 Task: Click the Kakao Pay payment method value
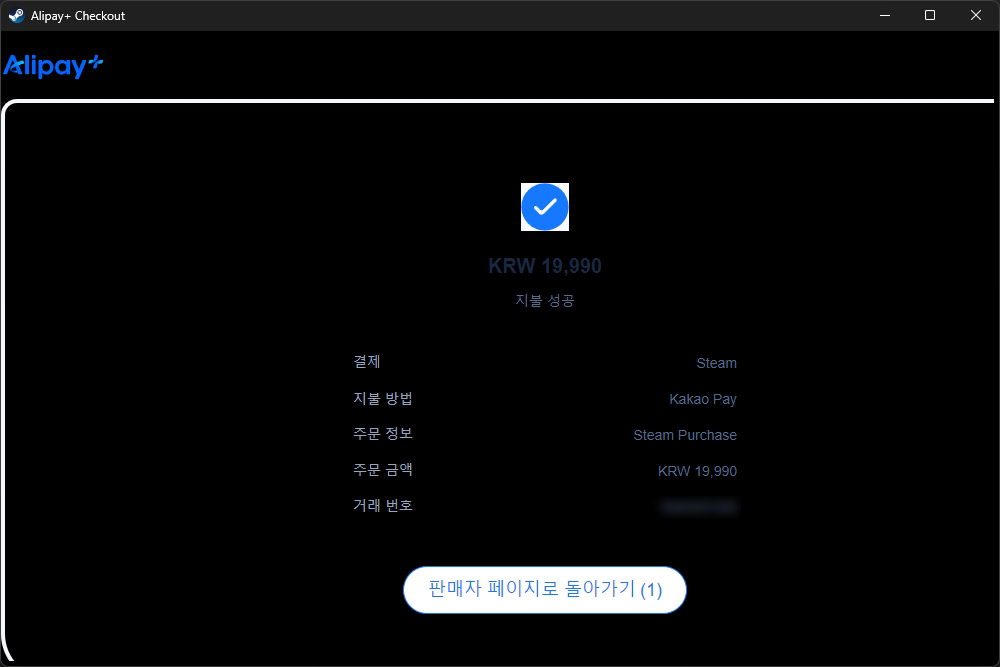pyautogui.click(x=703, y=399)
